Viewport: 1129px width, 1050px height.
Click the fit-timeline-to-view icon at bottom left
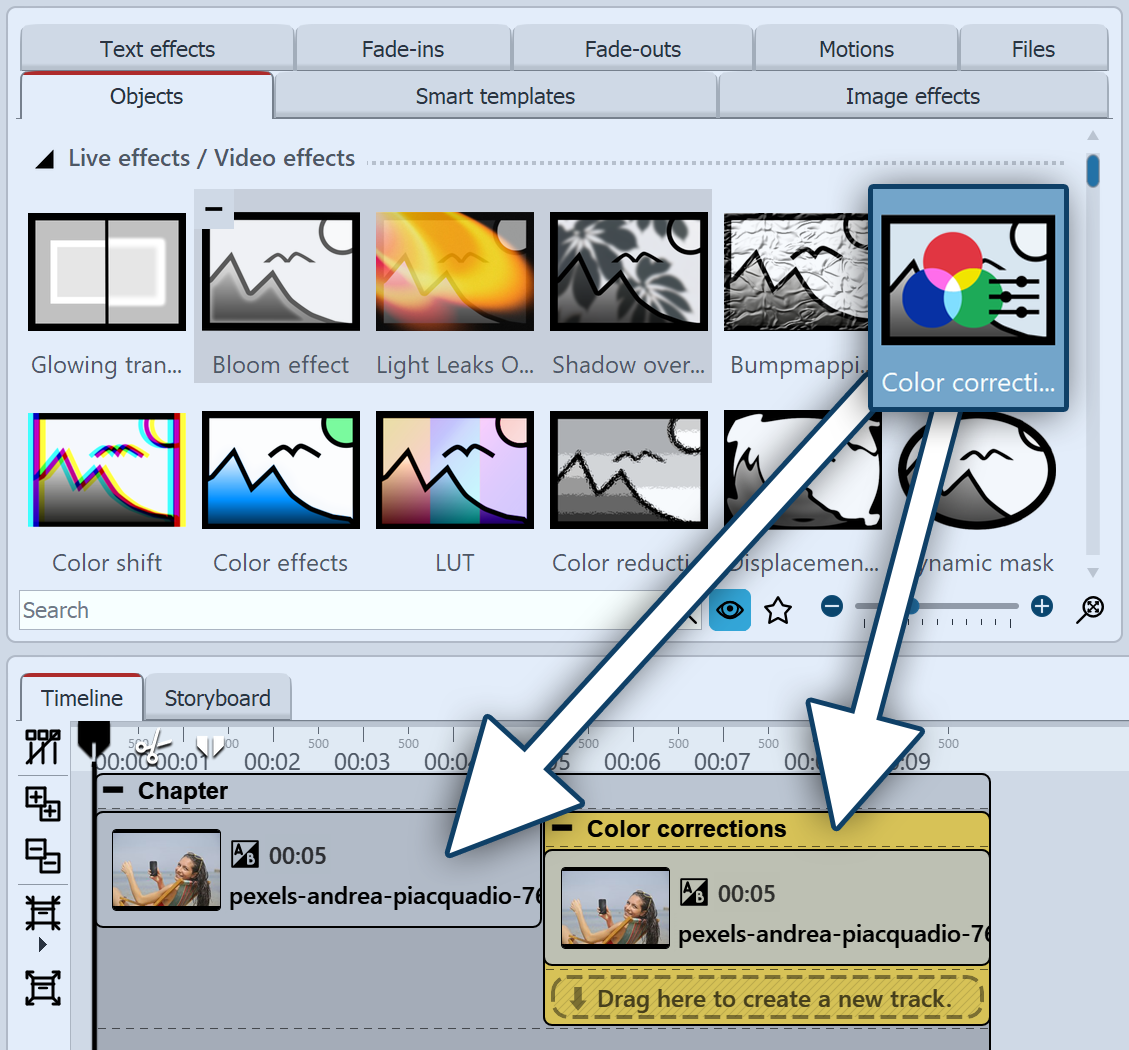click(43, 988)
